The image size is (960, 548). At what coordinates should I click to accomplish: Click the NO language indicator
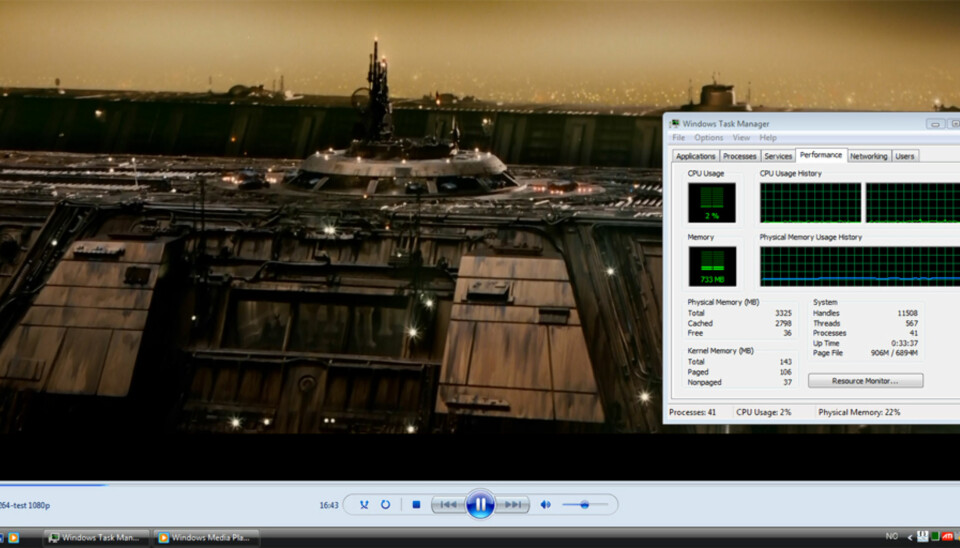[892, 536]
